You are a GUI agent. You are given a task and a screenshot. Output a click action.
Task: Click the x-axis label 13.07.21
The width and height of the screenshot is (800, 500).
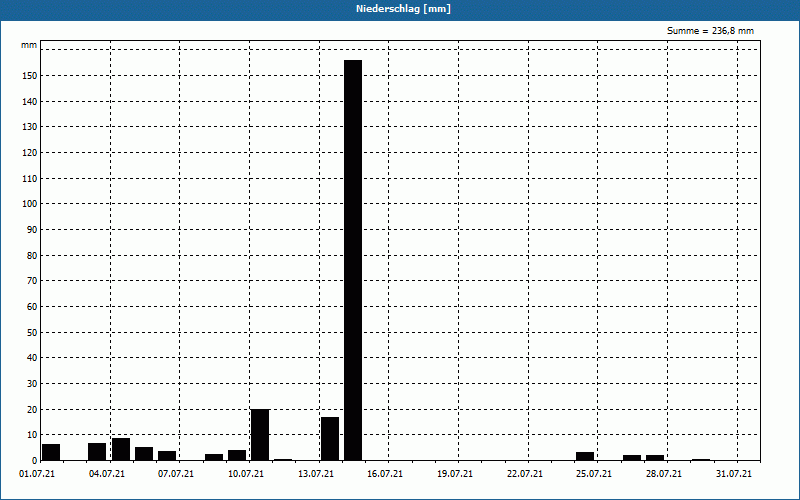(x=316, y=474)
